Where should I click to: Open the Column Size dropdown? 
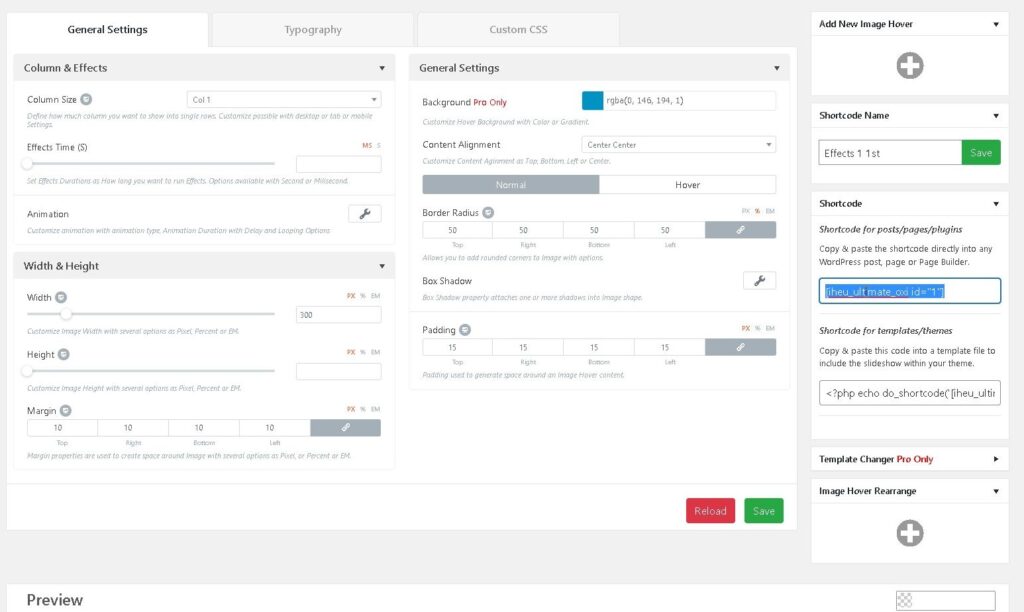(284, 100)
